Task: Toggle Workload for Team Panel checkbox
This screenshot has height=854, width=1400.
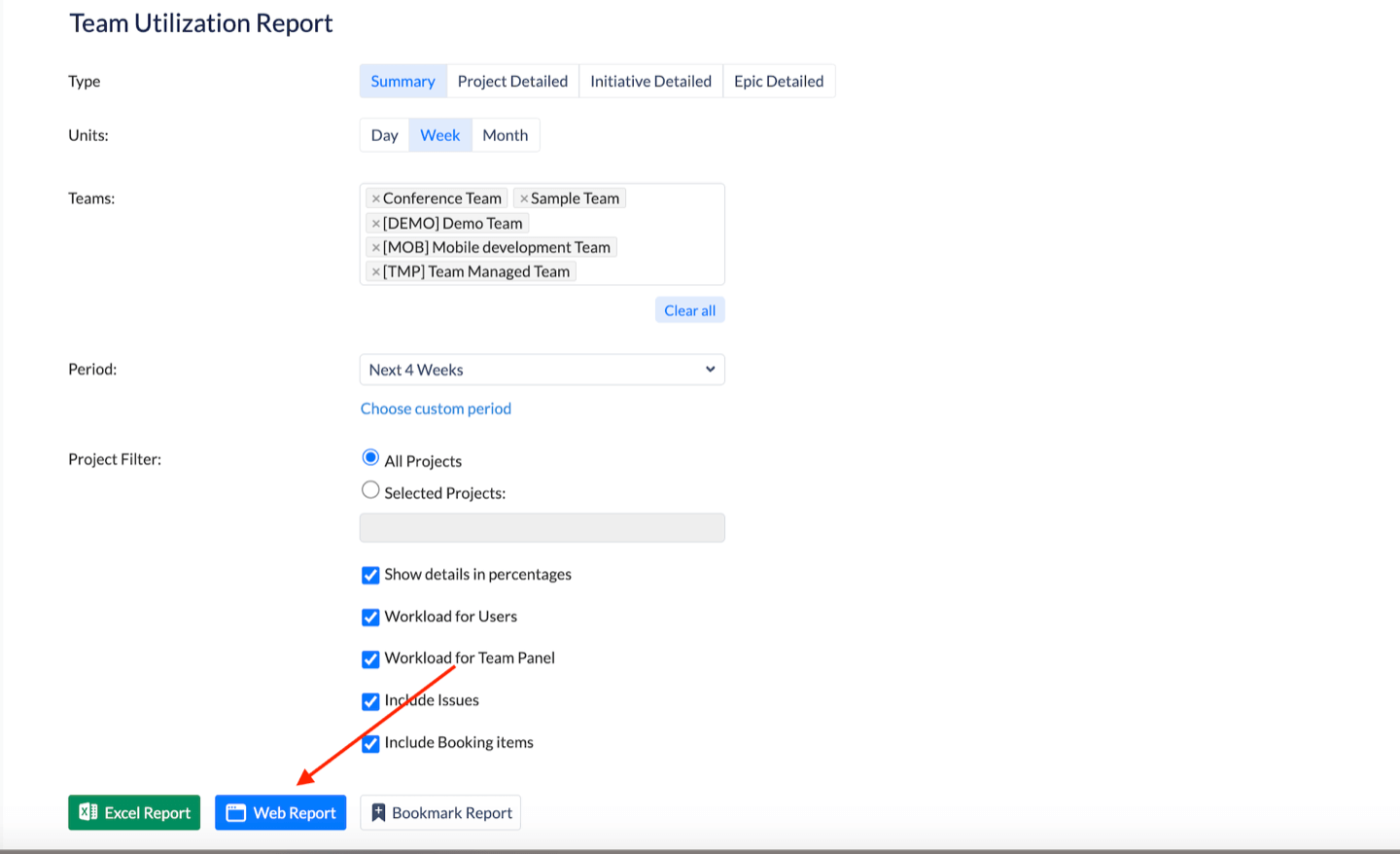Action: (370, 658)
